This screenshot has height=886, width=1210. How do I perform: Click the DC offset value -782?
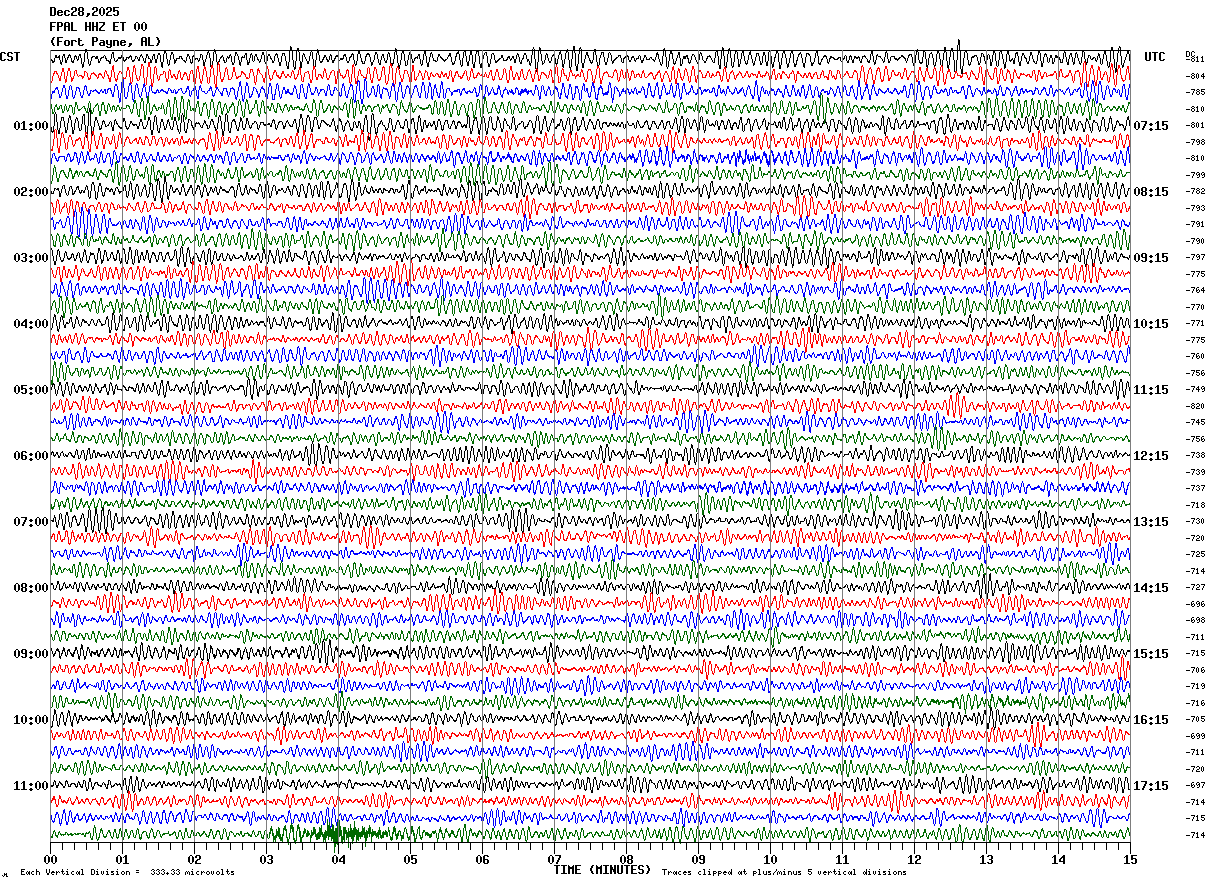tap(1196, 191)
